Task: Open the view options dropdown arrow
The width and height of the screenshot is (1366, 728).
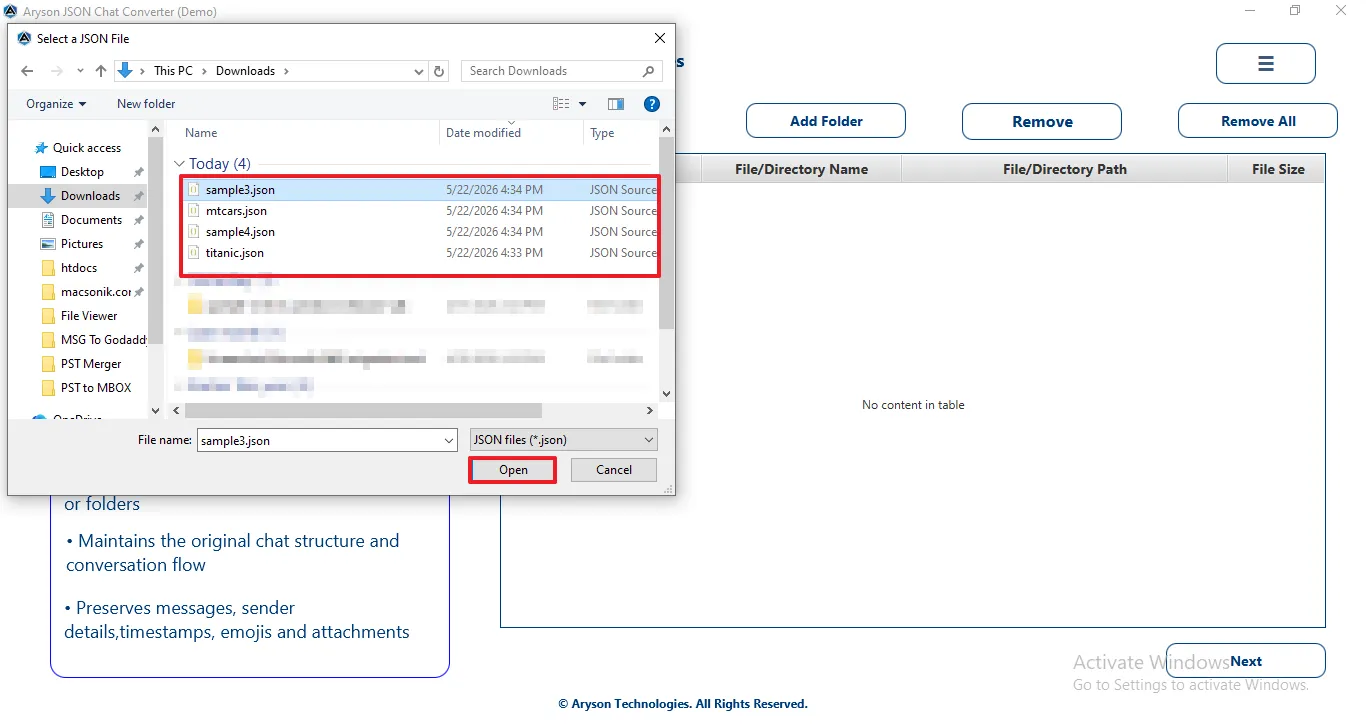Action: tap(583, 104)
